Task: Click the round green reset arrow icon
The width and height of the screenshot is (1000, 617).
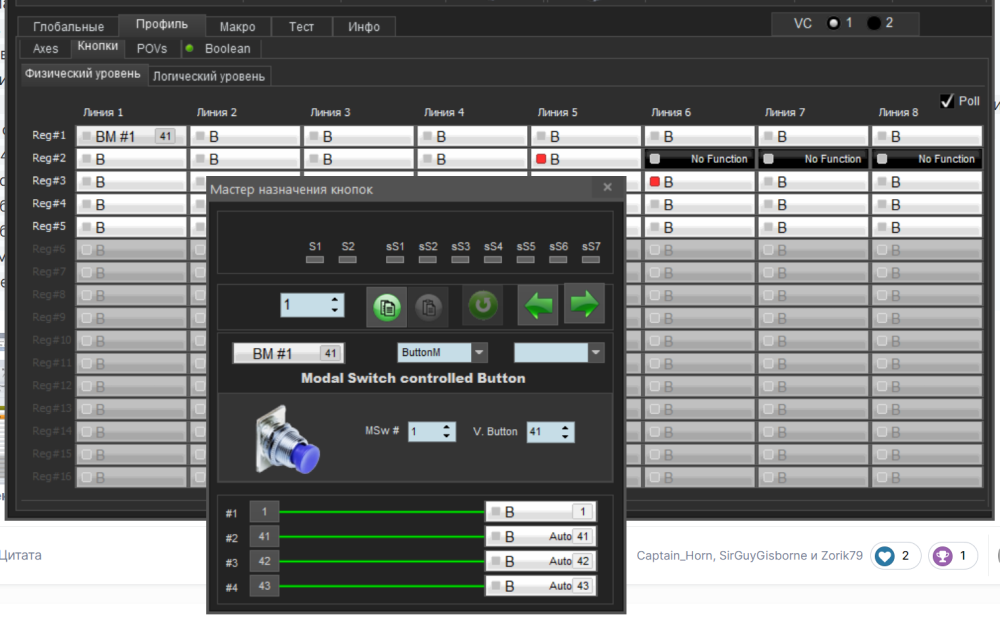Action: pyautogui.click(x=483, y=306)
